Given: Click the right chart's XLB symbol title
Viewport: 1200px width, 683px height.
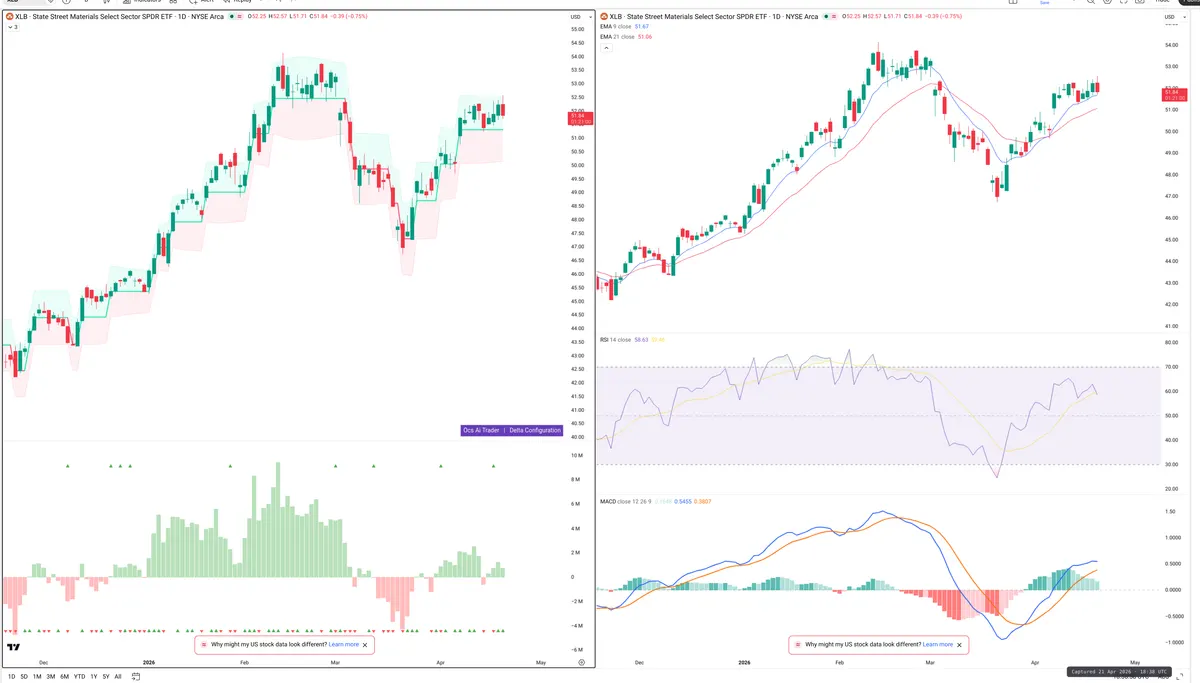Looking at the screenshot, I should (714, 16).
